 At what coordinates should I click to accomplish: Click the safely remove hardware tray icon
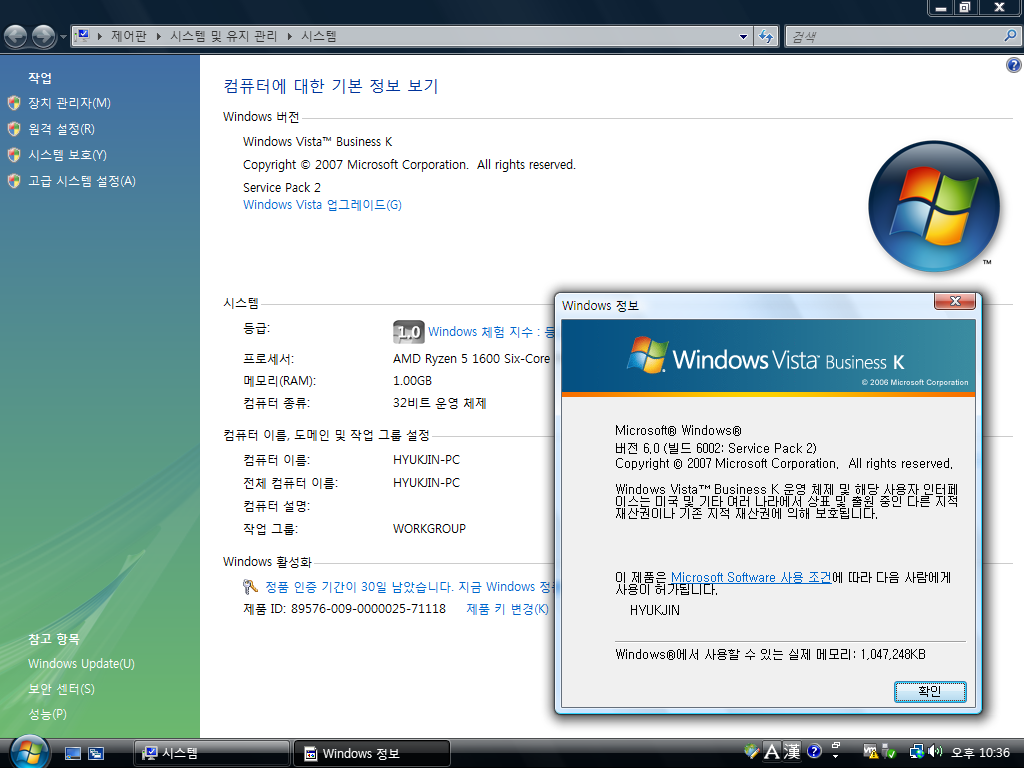click(x=889, y=752)
